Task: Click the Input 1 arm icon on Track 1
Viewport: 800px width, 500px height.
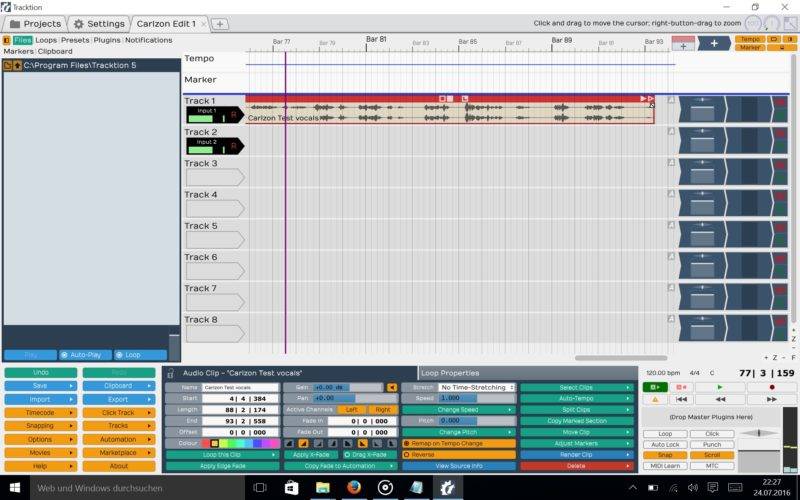Action: click(234, 115)
